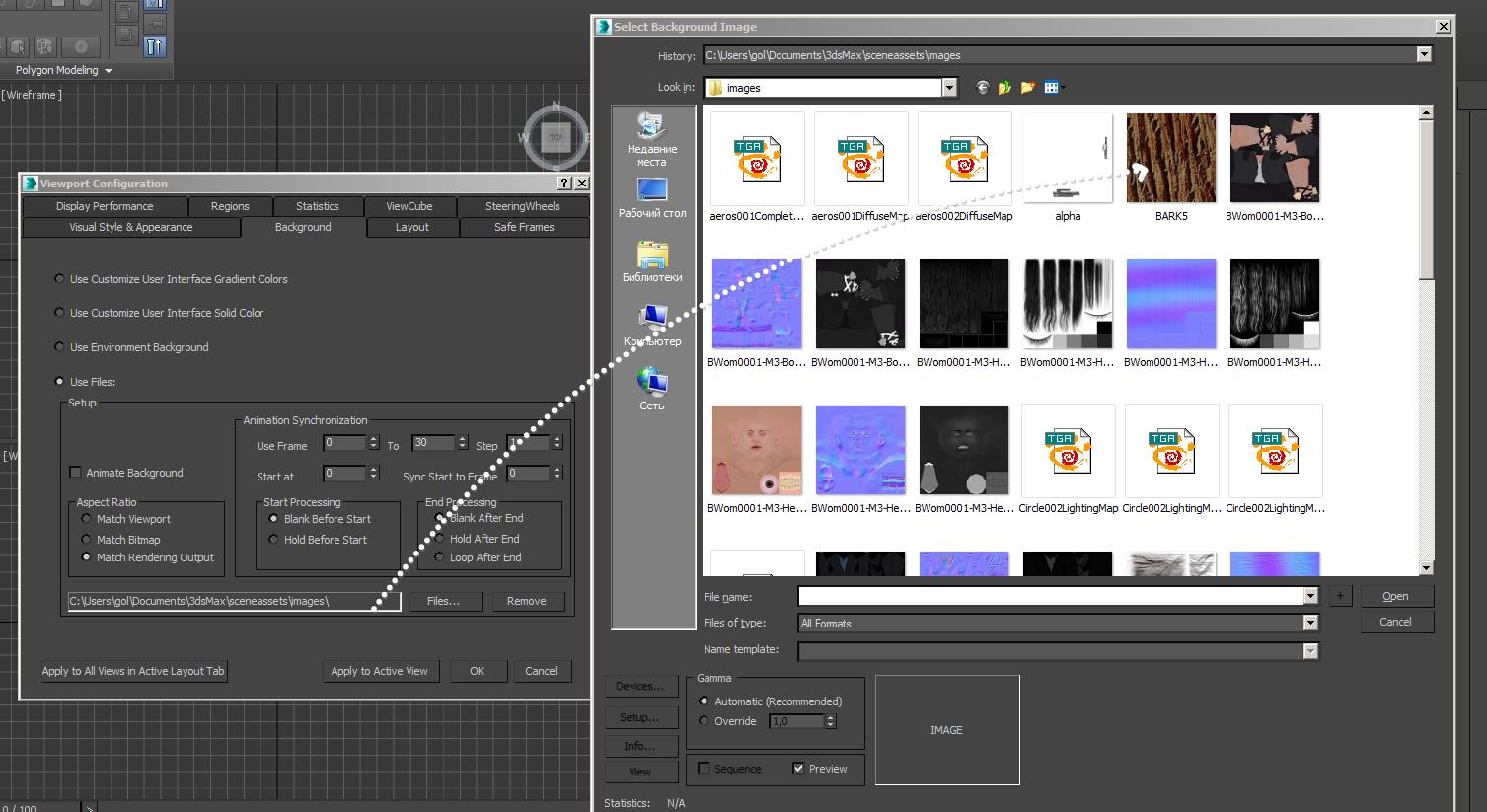The width and height of the screenshot is (1487, 812).
Task: Select Loop After End processing
Action: pyautogui.click(x=439, y=557)
